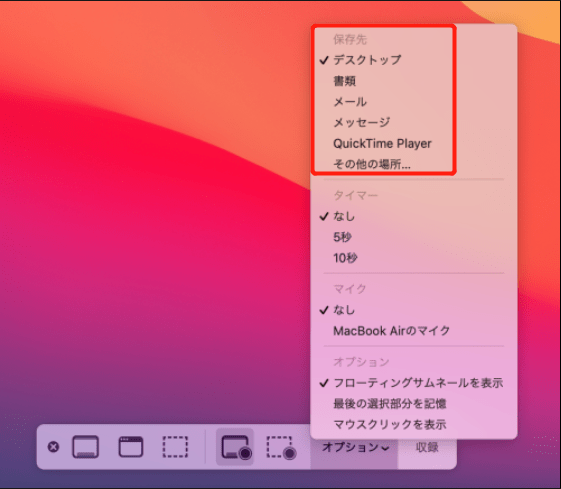Click the 収録 button
This screenshot has width=561, height=489.
(x=427, y=447)
